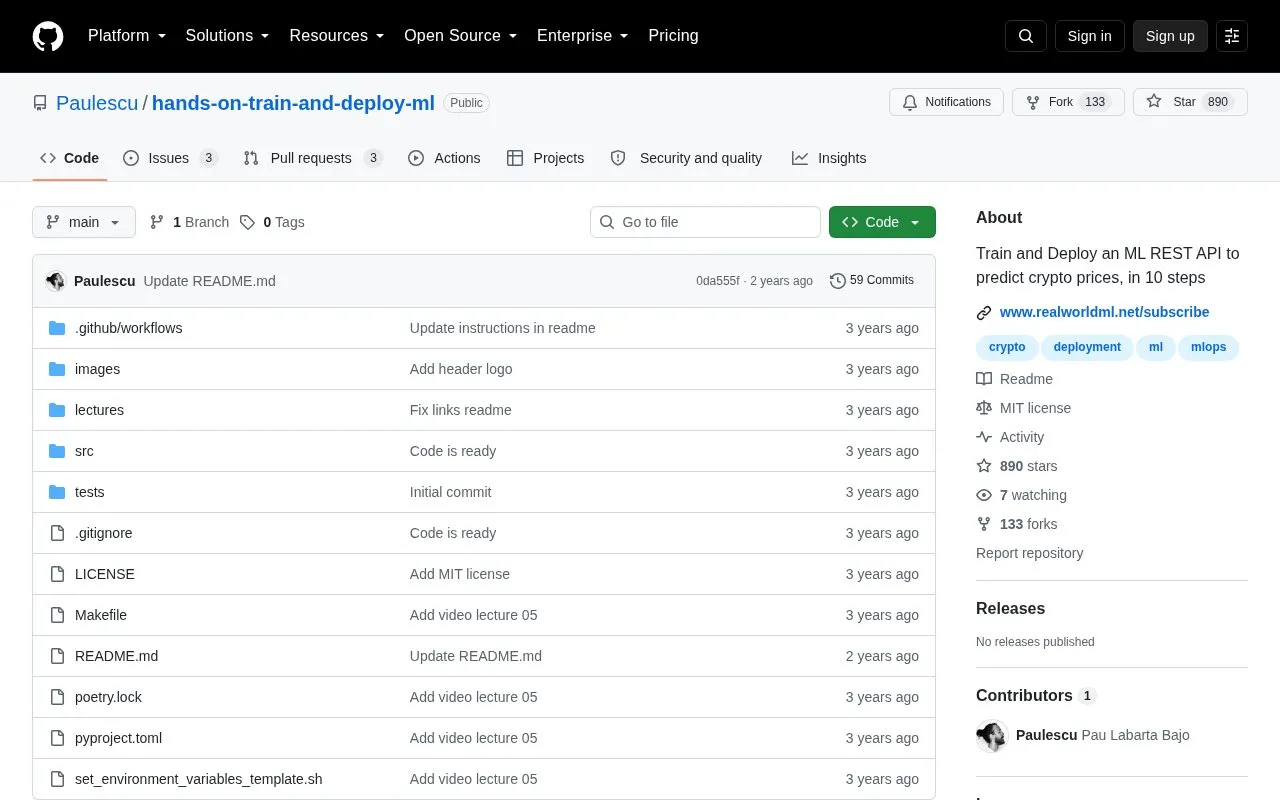Switch to the Issues tab
Screen dimensions: 1280x800
[x=170, y=158]
